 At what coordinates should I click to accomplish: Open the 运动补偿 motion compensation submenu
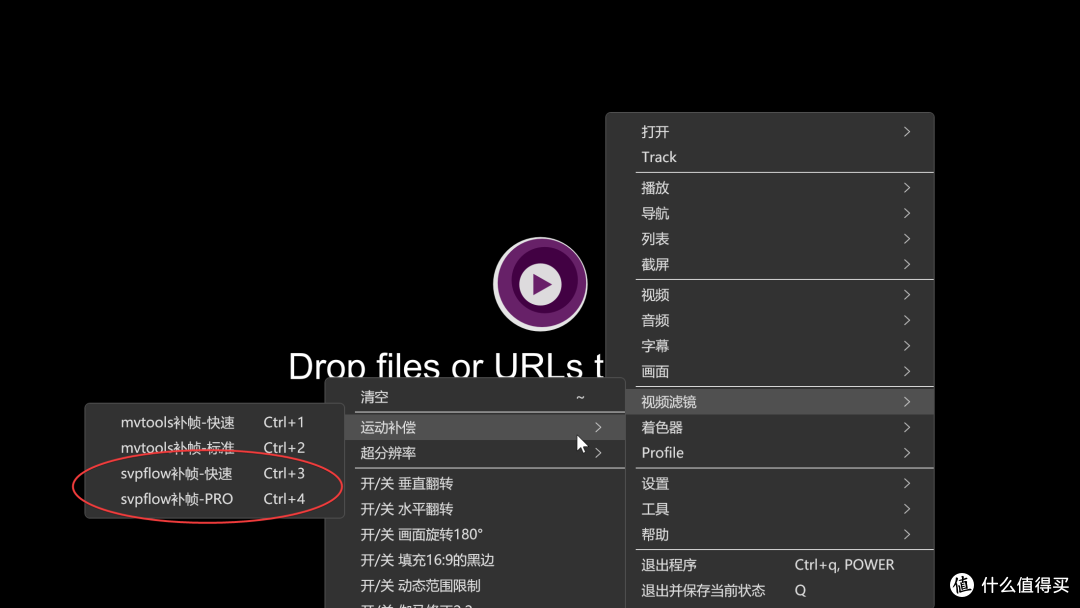click(484, 428)
